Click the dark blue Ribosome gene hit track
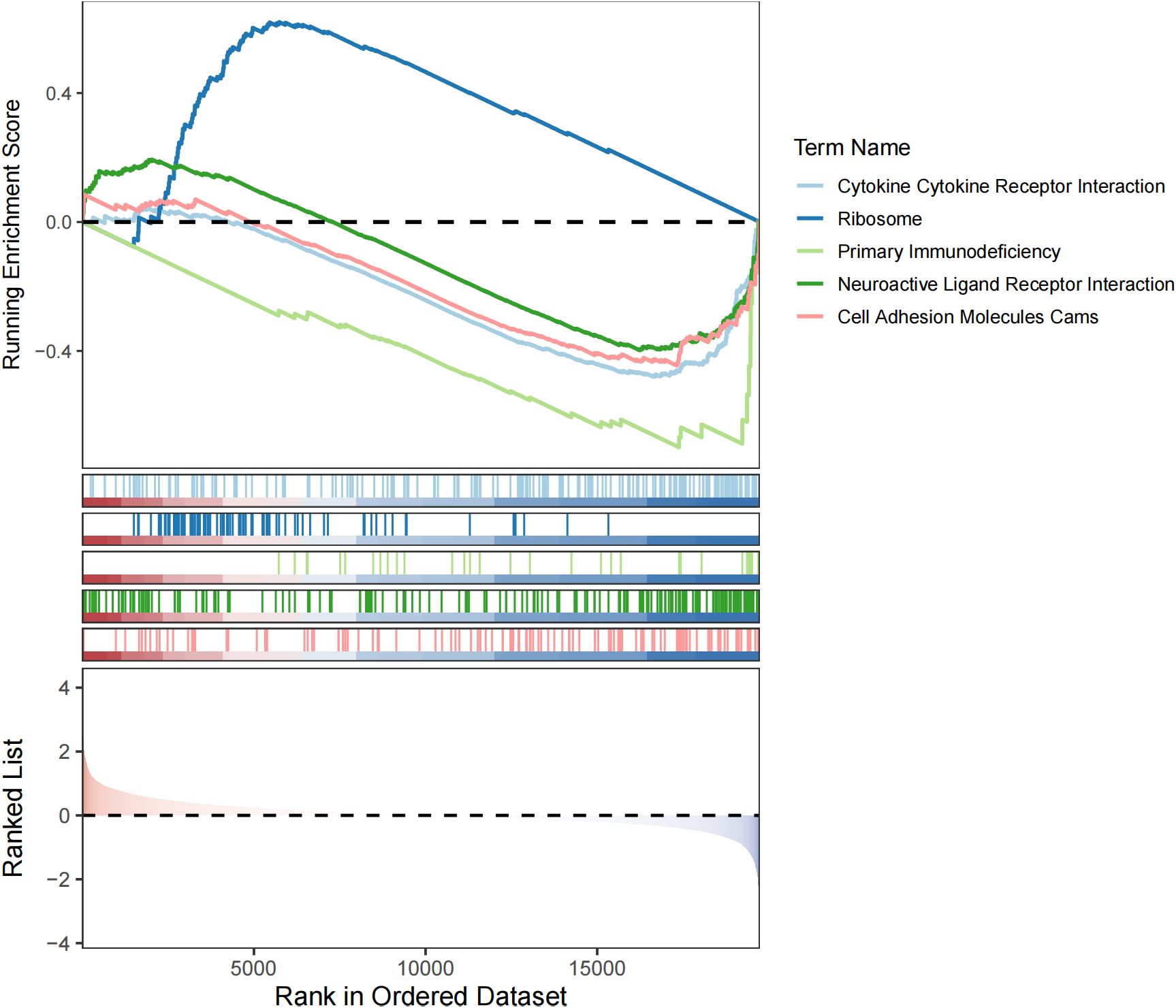1176x1008 pixels. pyautogui.click(x=420, y=525)
